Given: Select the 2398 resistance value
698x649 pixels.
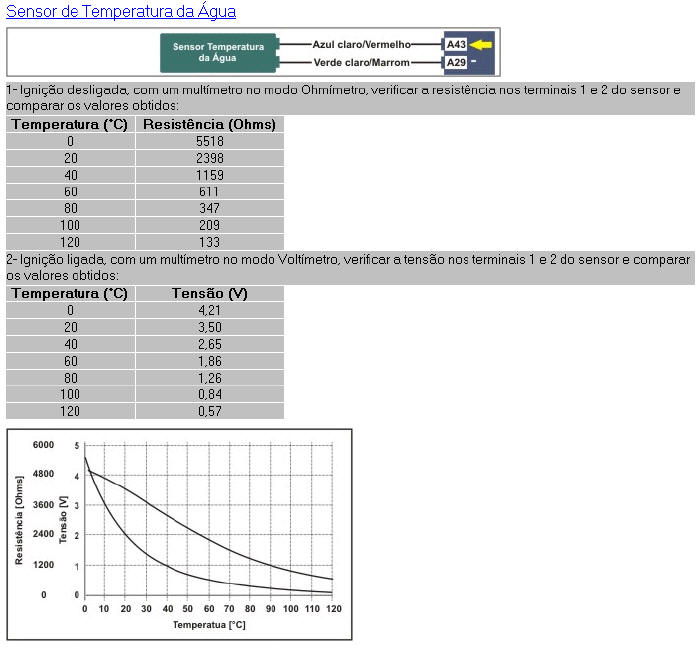Looking at the screenshot, I should pos(209,158).
